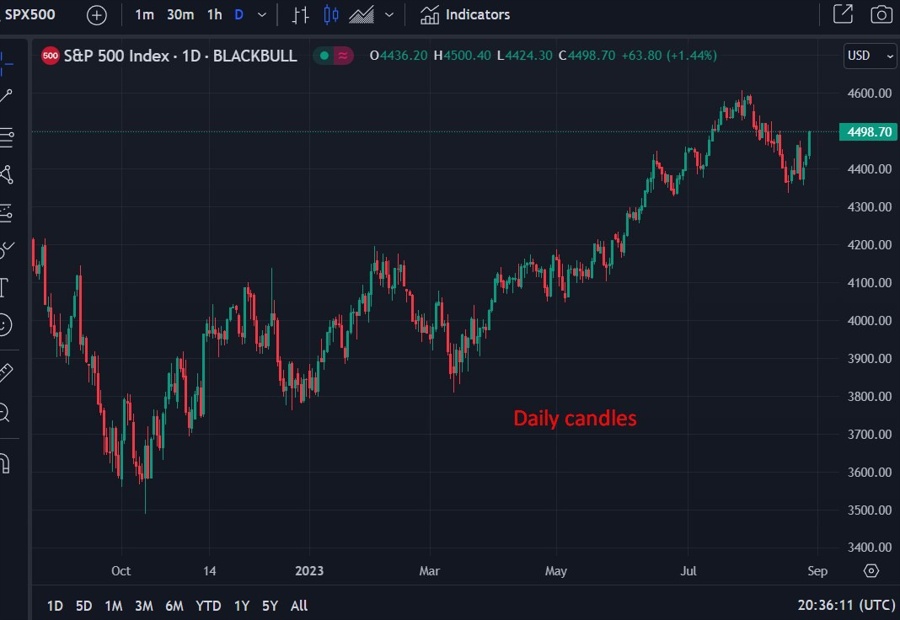Viewport: 900px width, 620px height.
Task: Open chart settings gear on the time axis
Action: tap(871, 571)
